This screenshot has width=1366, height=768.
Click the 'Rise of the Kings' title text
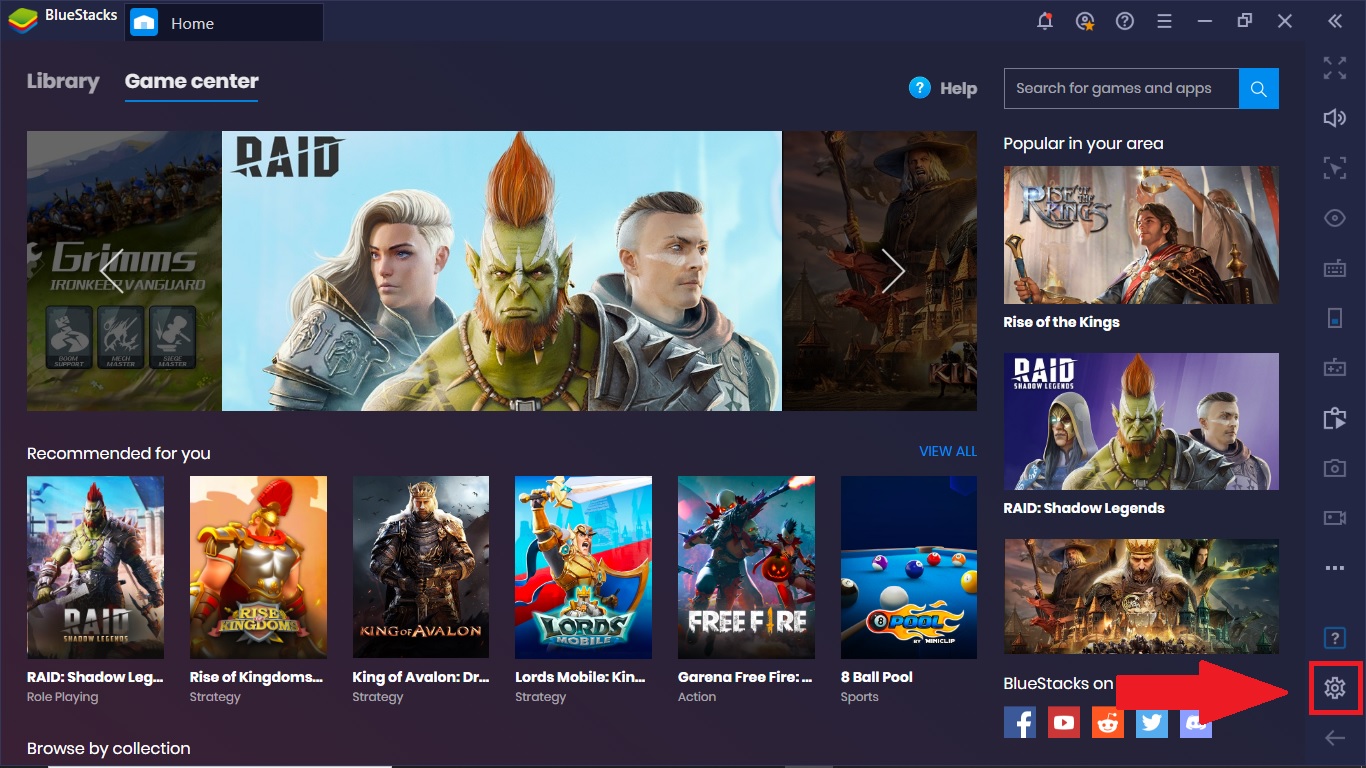click(1062, 322)
